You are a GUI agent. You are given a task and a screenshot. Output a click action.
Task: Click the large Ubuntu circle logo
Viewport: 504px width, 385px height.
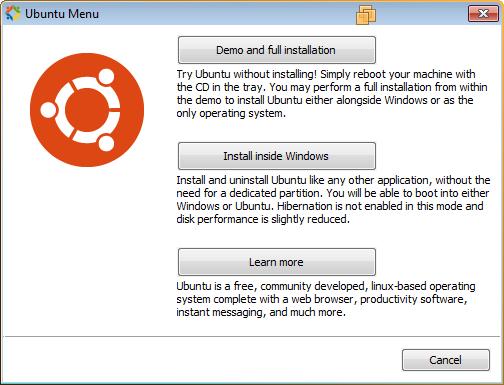point(87,110)
